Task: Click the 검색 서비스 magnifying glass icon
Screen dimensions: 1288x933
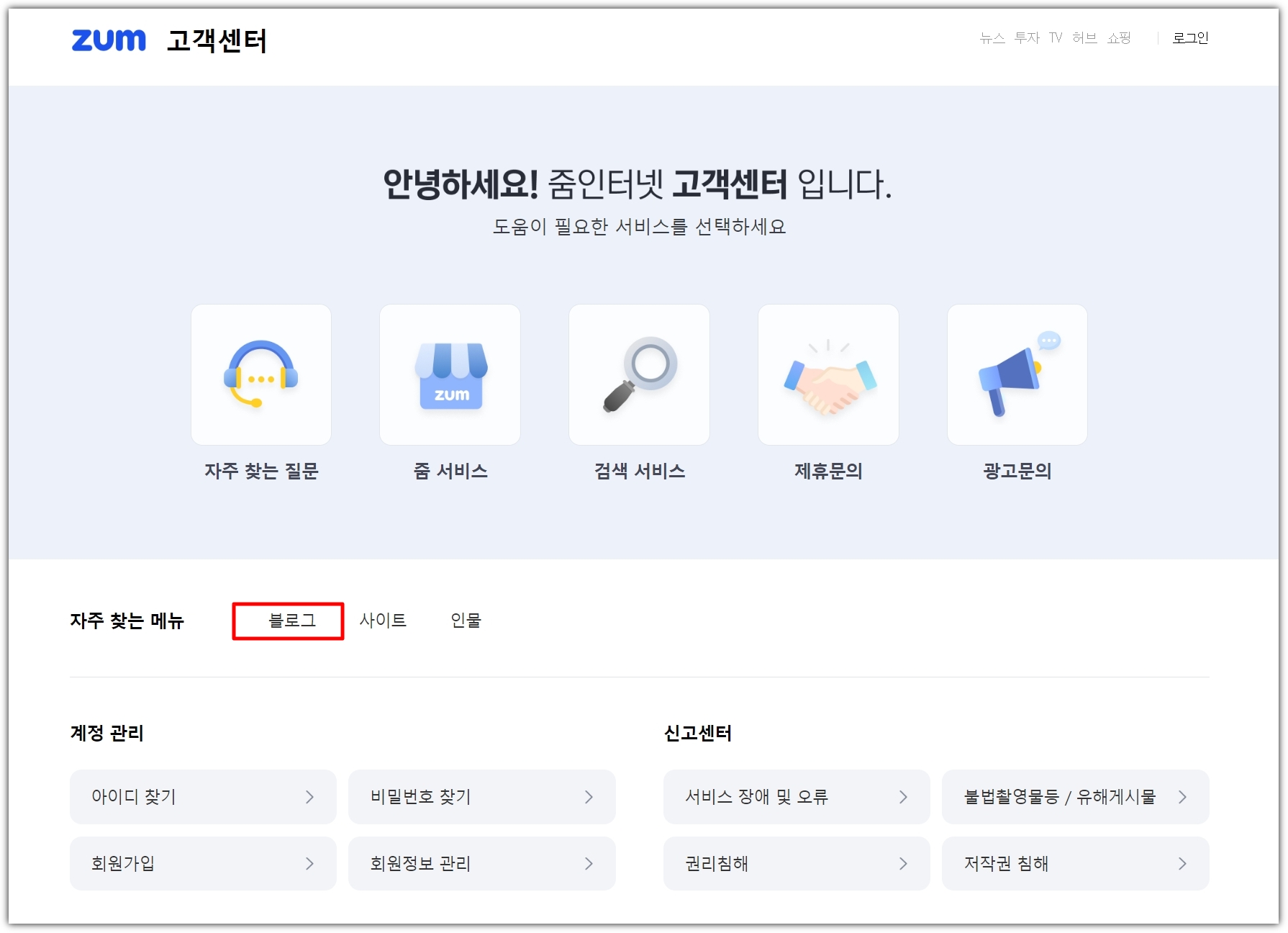Action: pos(639,374)
